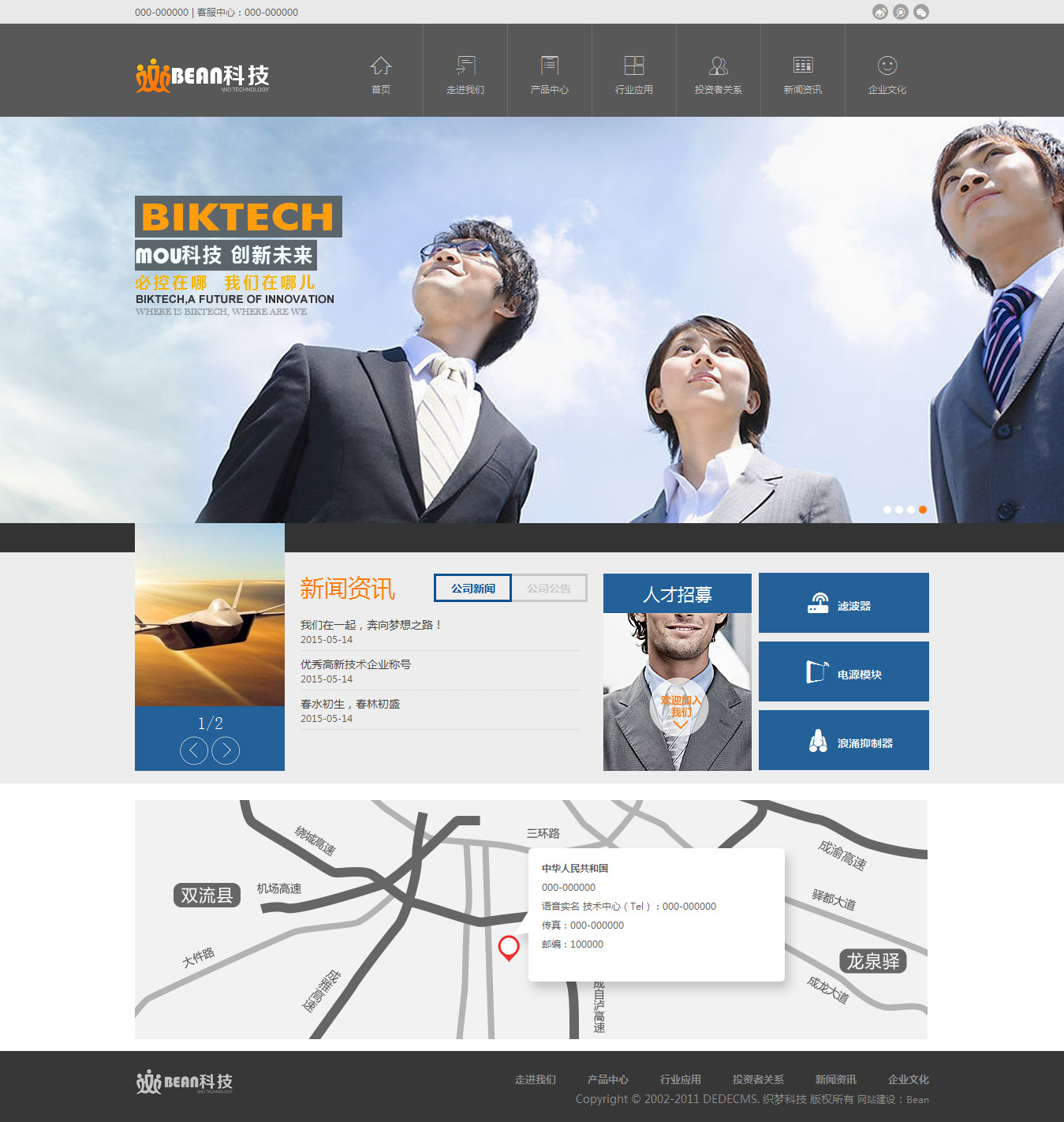Advance image slider with right arrow
This screenshot has height=1122, width=1064.
(226, 750)
